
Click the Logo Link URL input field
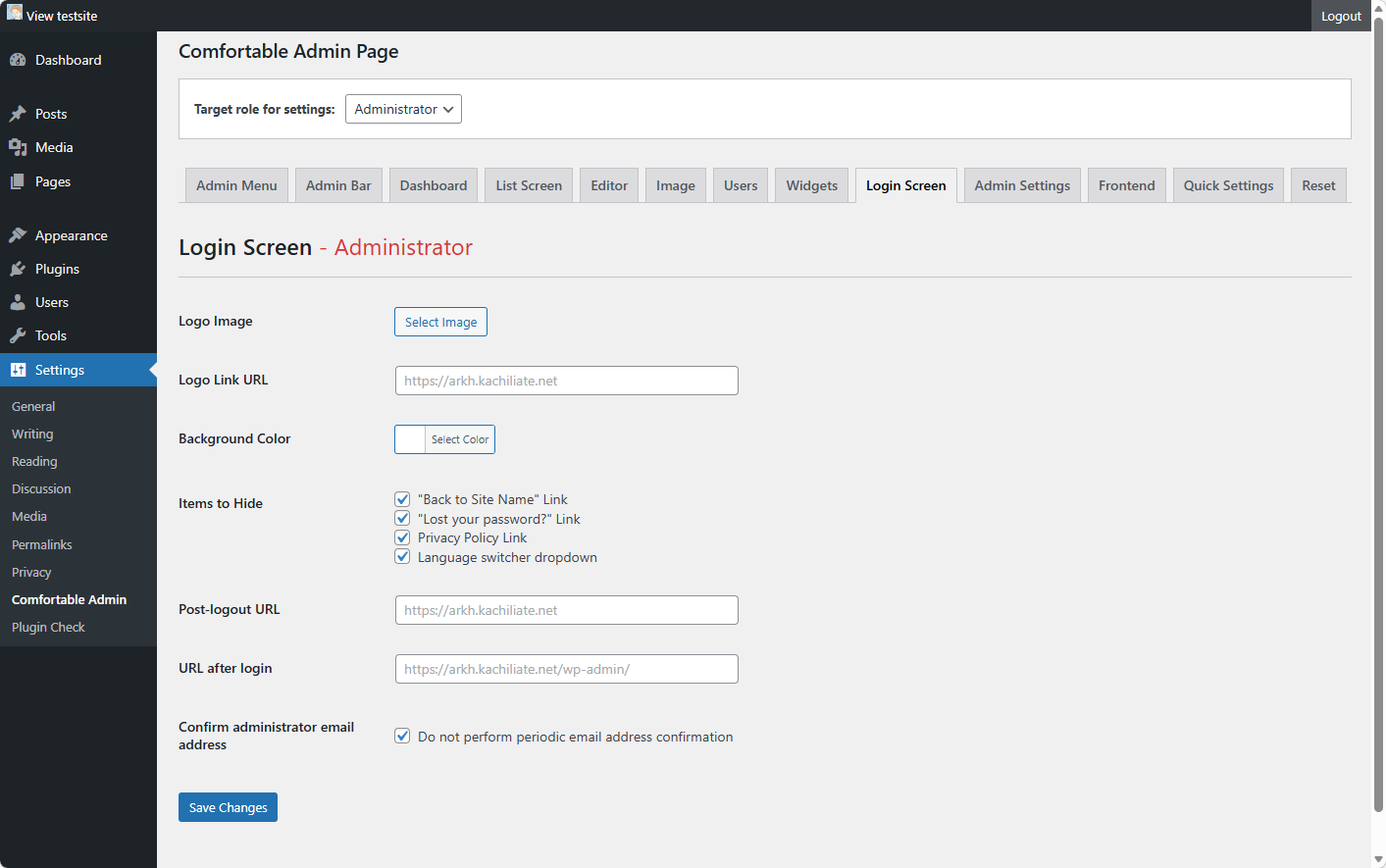(x=567, y=381)
